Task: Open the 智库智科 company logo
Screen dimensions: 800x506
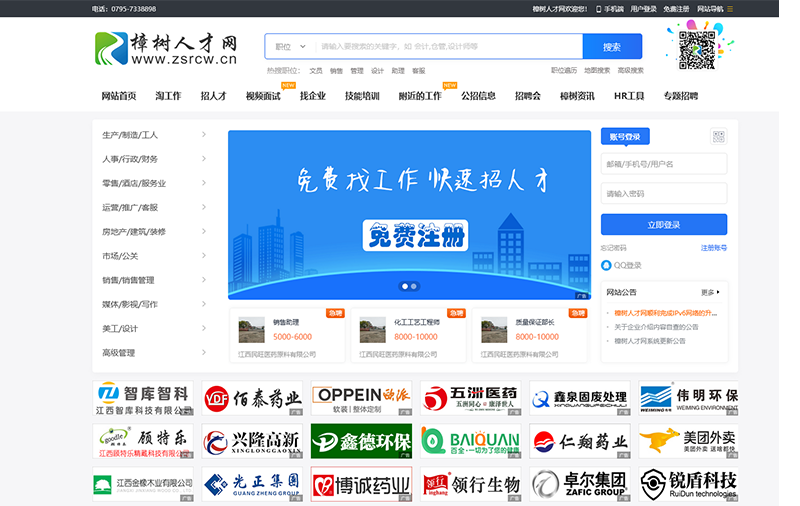Action: [x=143, y=398]
